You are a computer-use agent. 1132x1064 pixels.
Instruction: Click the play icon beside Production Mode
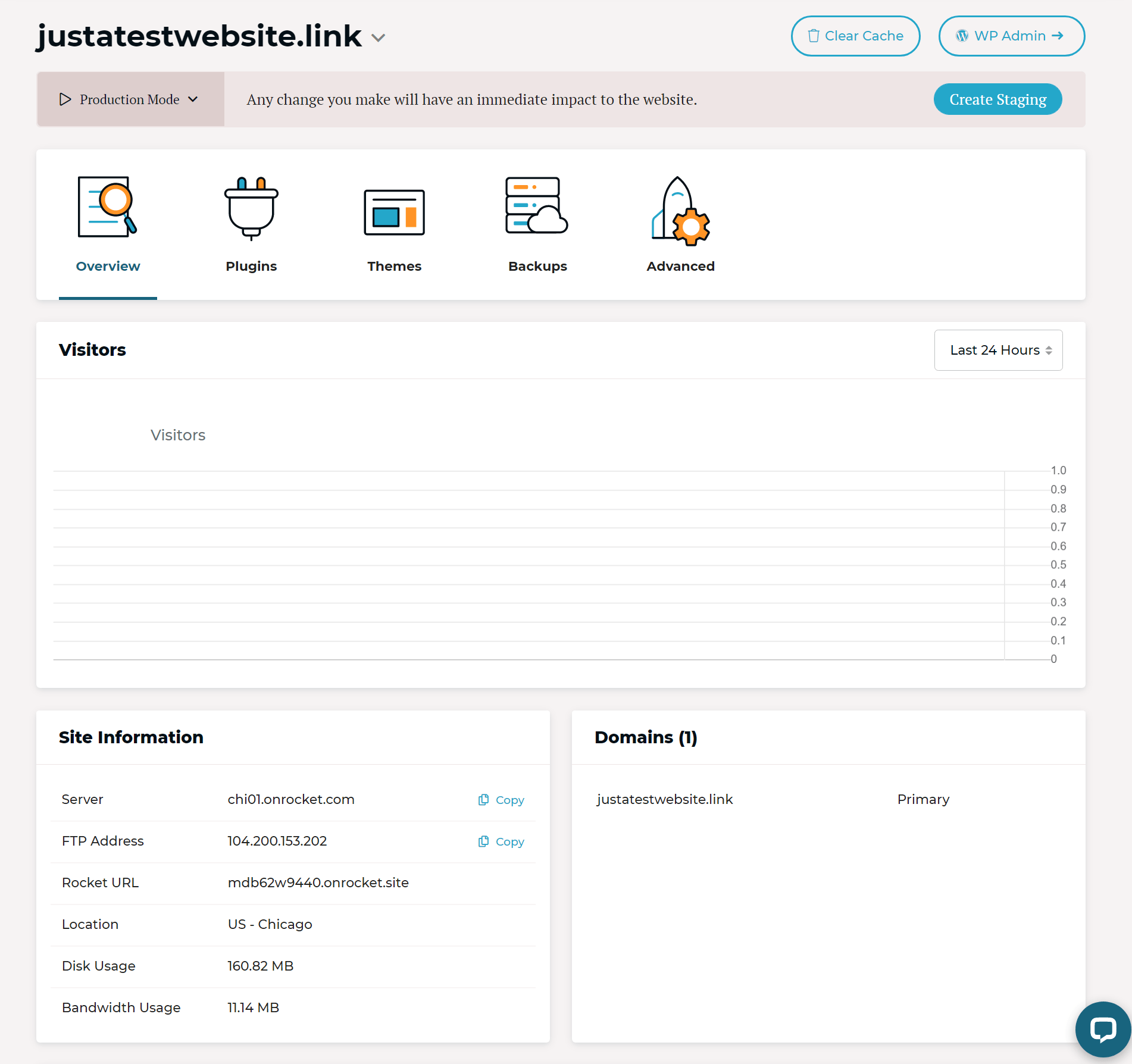(x=65, y=99)
